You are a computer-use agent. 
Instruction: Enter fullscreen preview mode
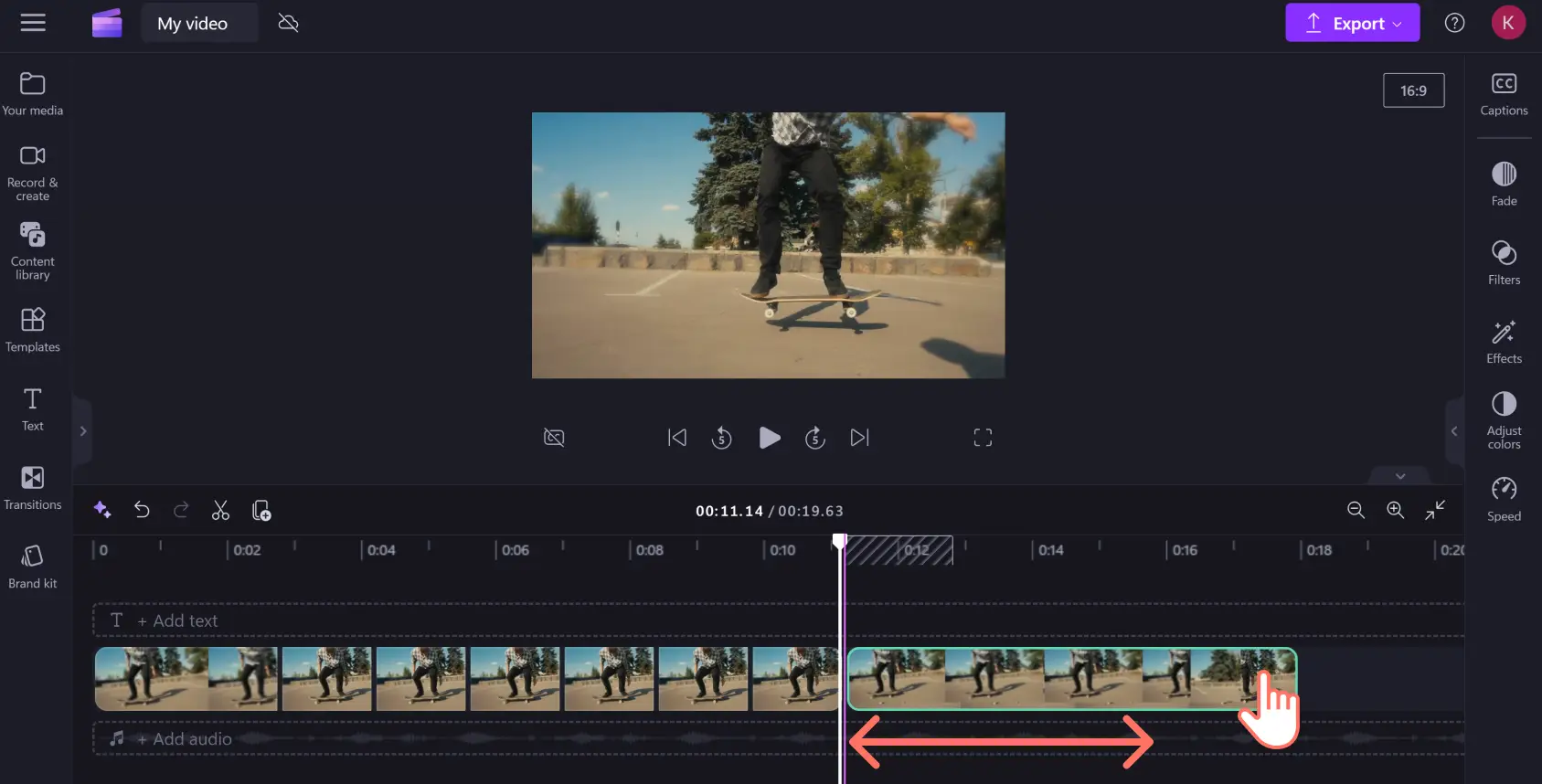coord(983,438)
